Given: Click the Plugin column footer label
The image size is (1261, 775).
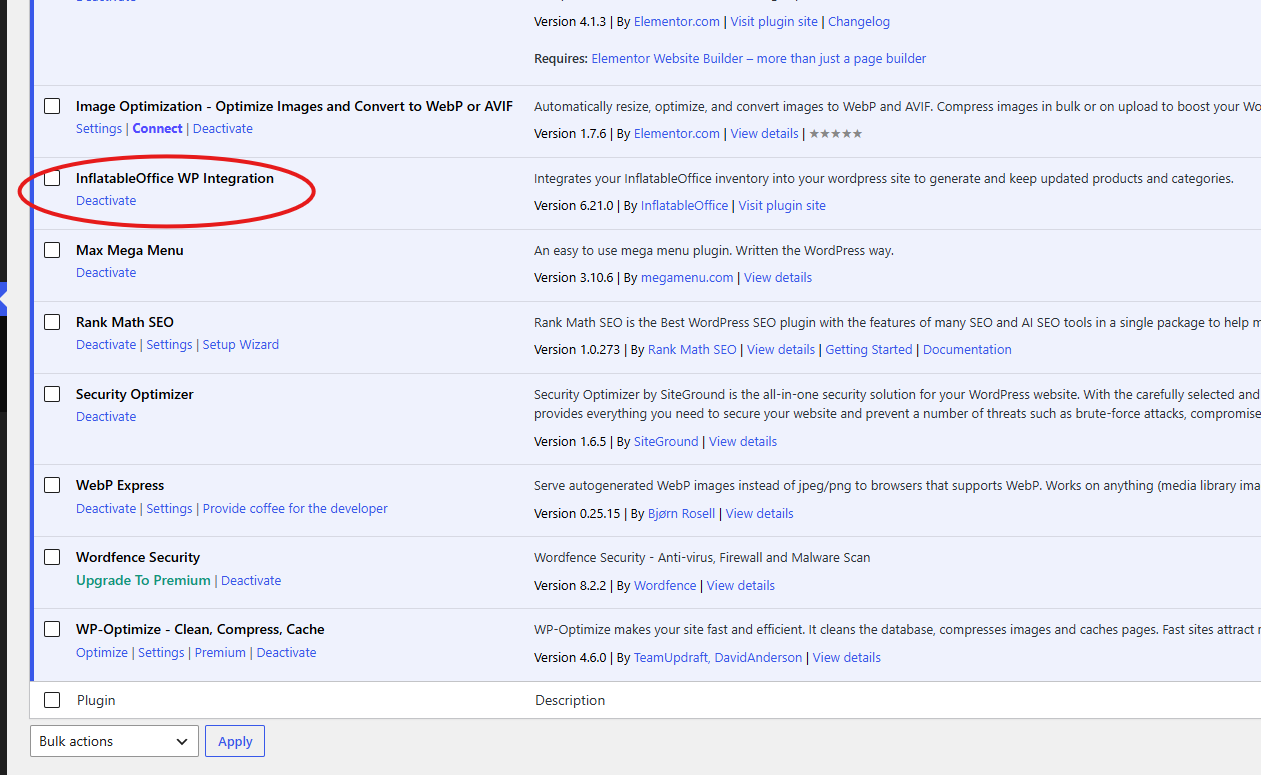Looking at the screenshot, I should pyautogui.click(x=96, y=700).
